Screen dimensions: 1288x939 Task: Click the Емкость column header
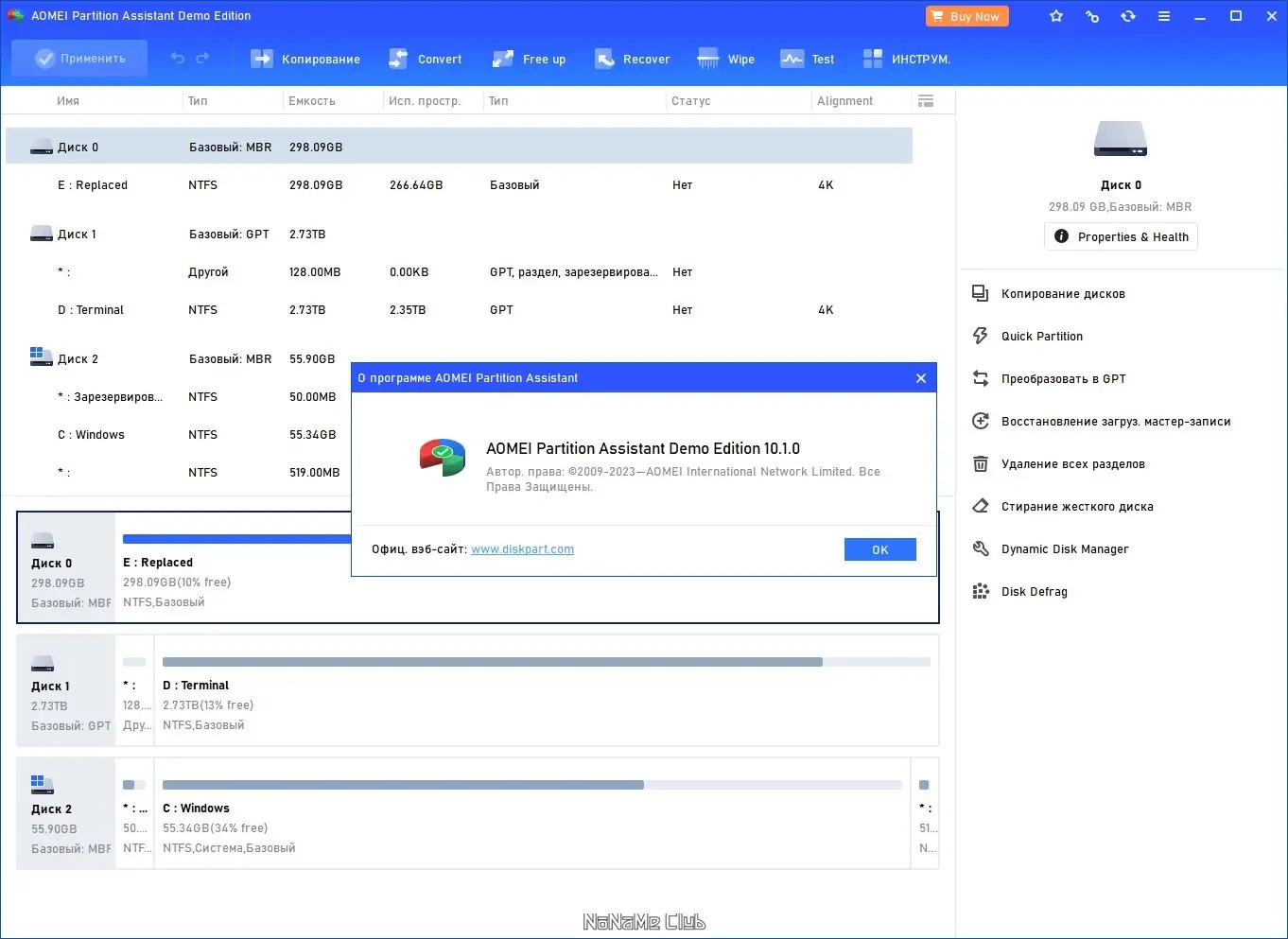coord(312,101)
